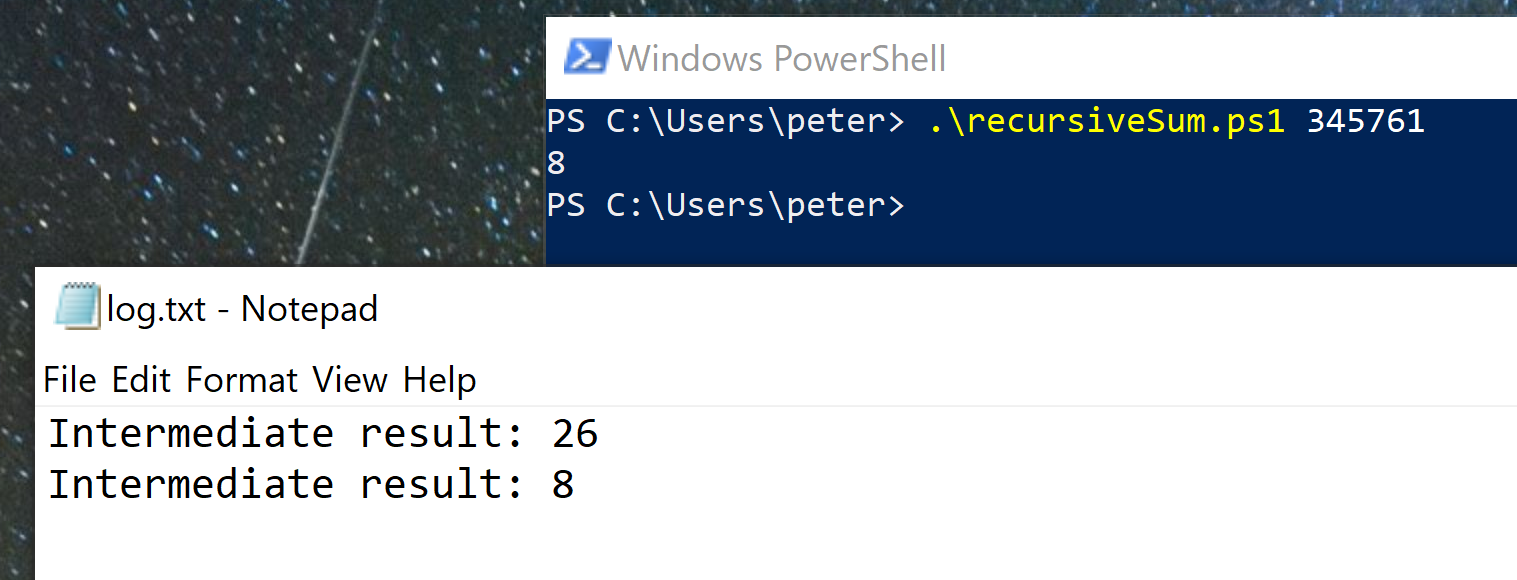Viewport: 1517px width, 580px height.
Task: Select the View menu in Notepad
Action: click(x=350, y=380)
